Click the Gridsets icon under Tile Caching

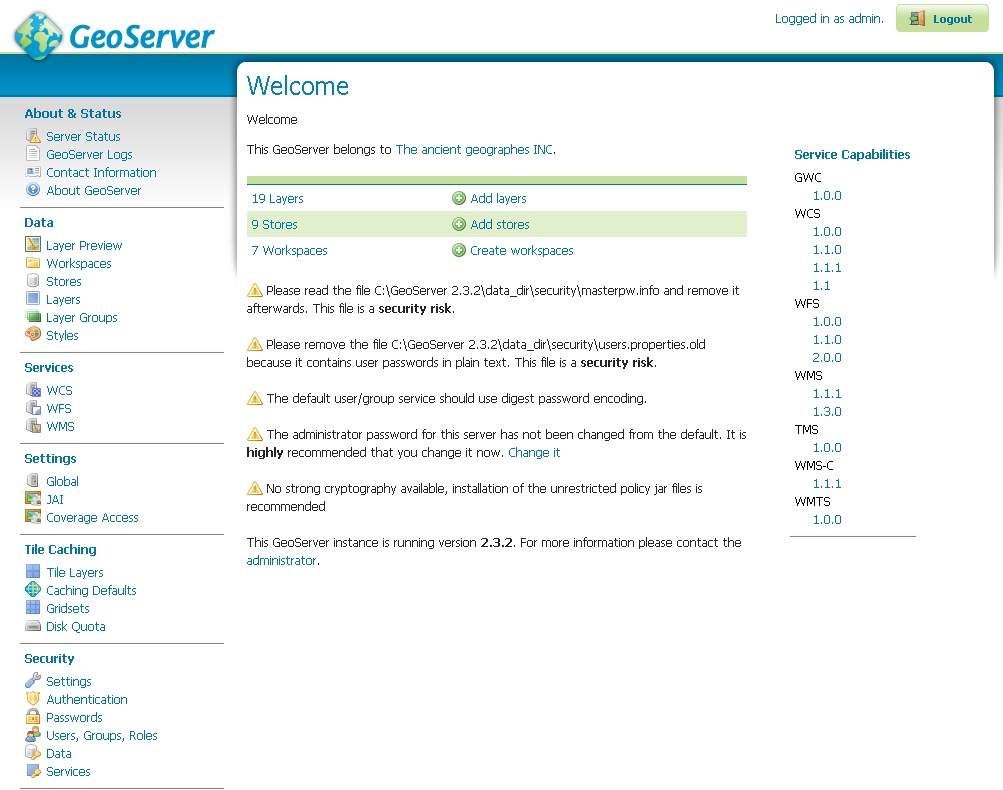(x=33, y=608)
